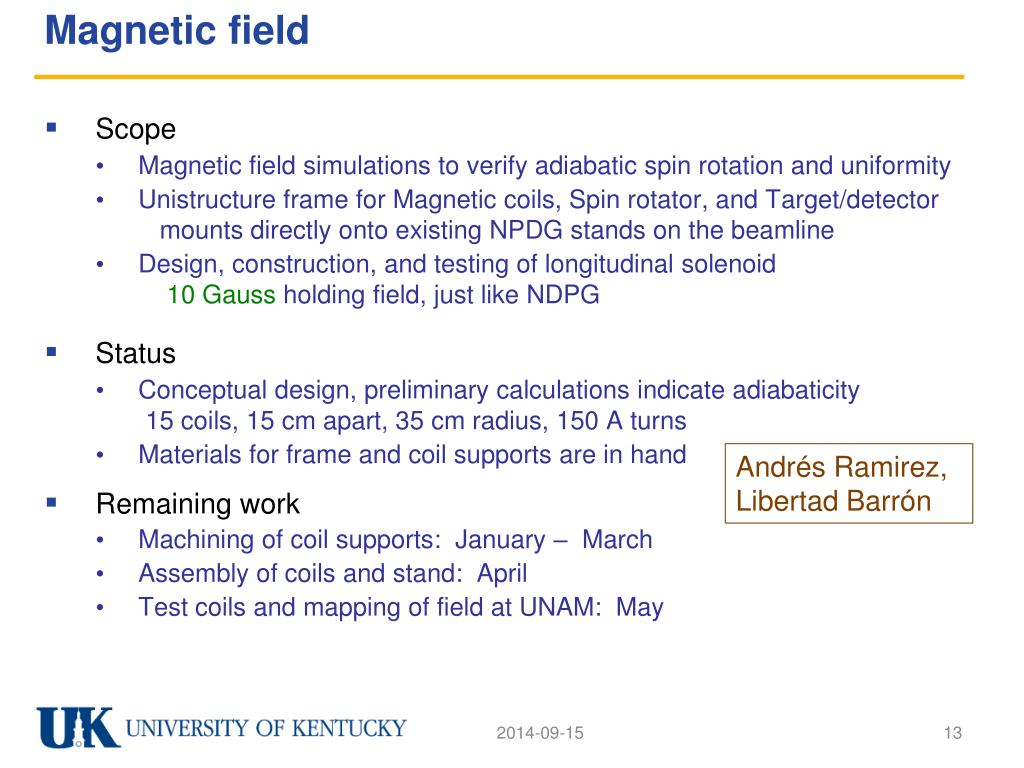This screenshot has width=1024, height=768.
Task: Click the square bullet beside Remaining work
Action: 52,502
